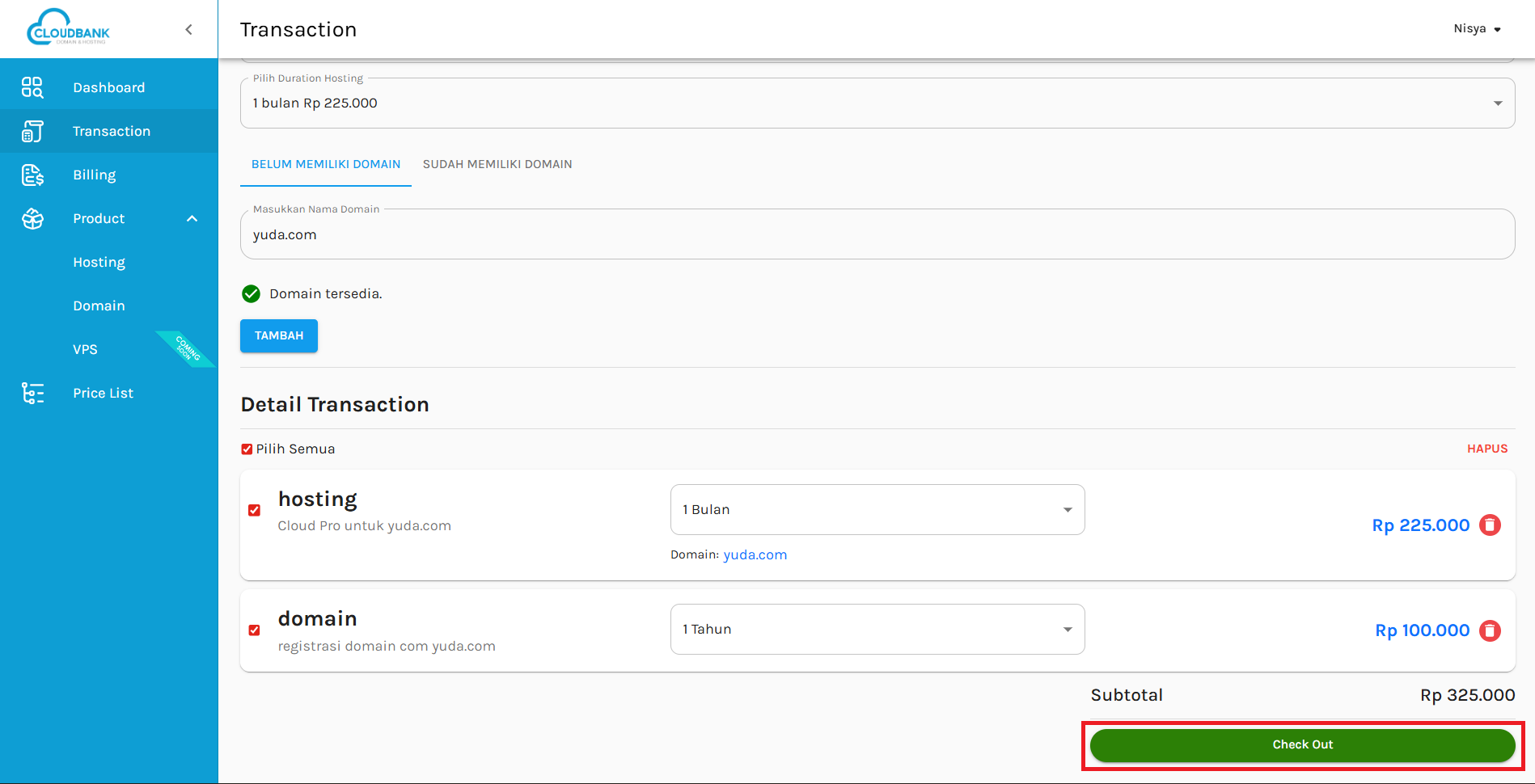The height and width of the screenshot is (784, 1535).
Task: Click the Price List icon
Action: [32, 393]
